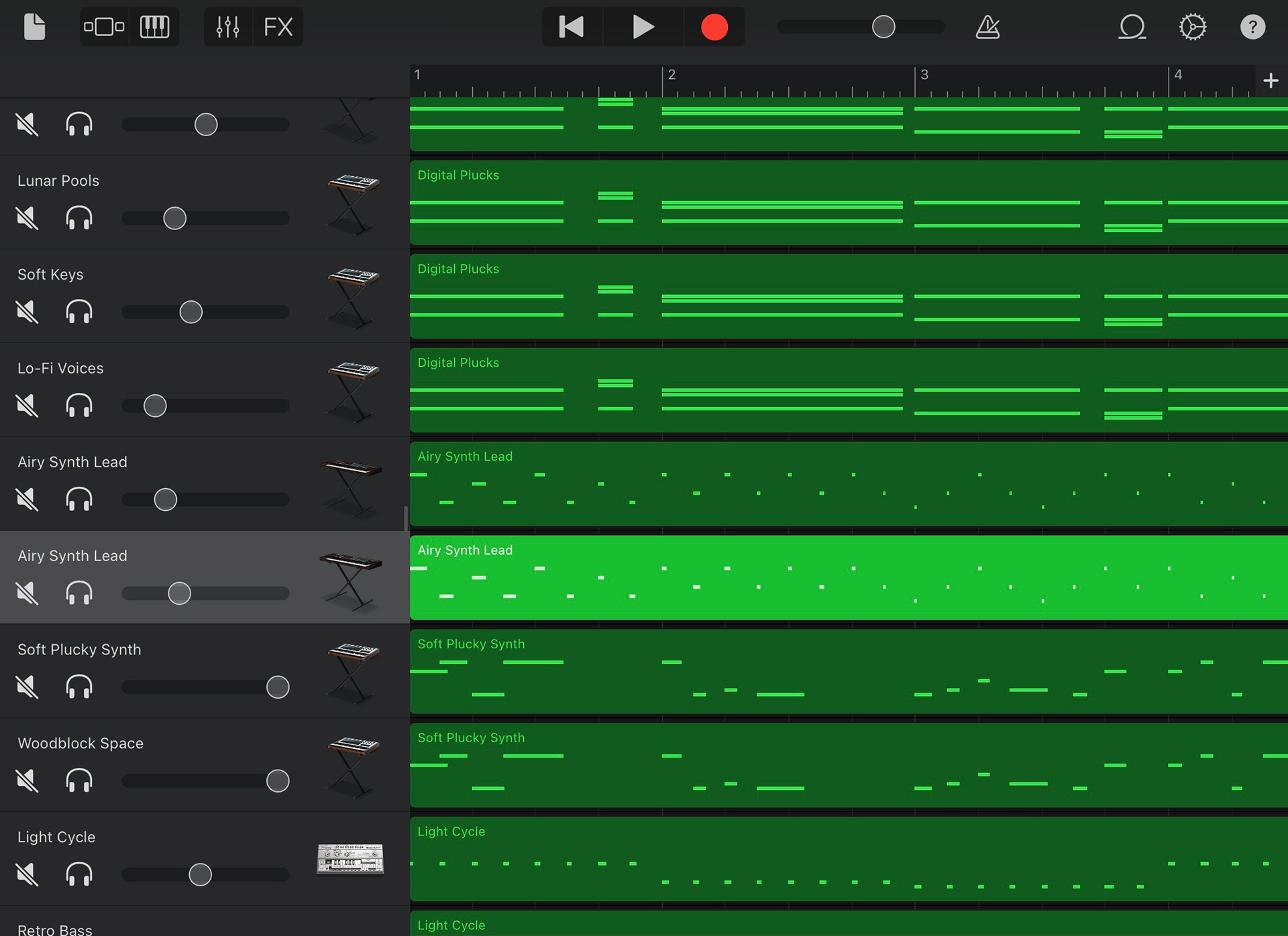Add a song section with the plus button

coord(1270,81)
